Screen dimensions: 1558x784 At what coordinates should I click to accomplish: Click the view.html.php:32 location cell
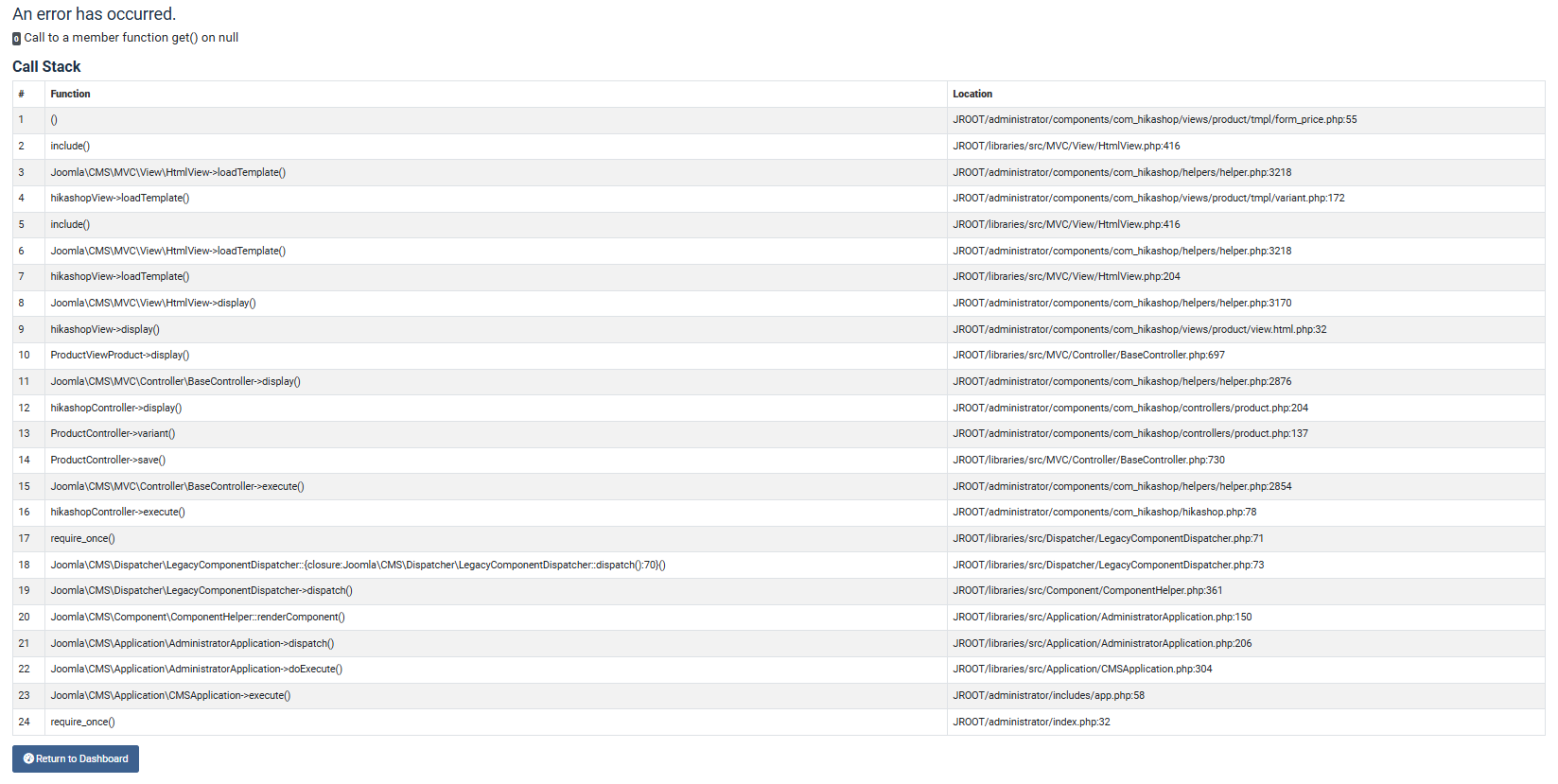point(1139,329)
